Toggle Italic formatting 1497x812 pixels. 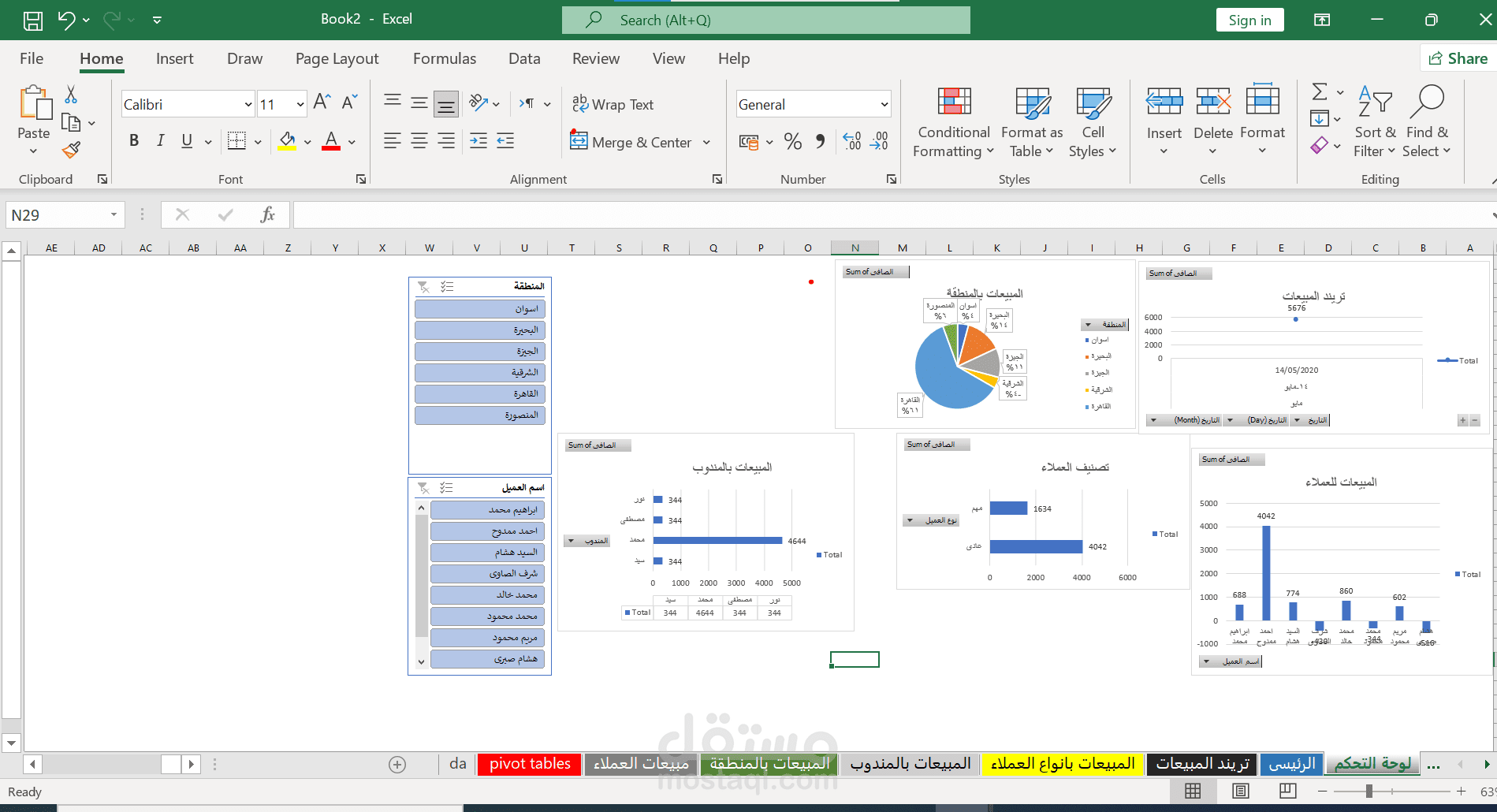point(161,141)
